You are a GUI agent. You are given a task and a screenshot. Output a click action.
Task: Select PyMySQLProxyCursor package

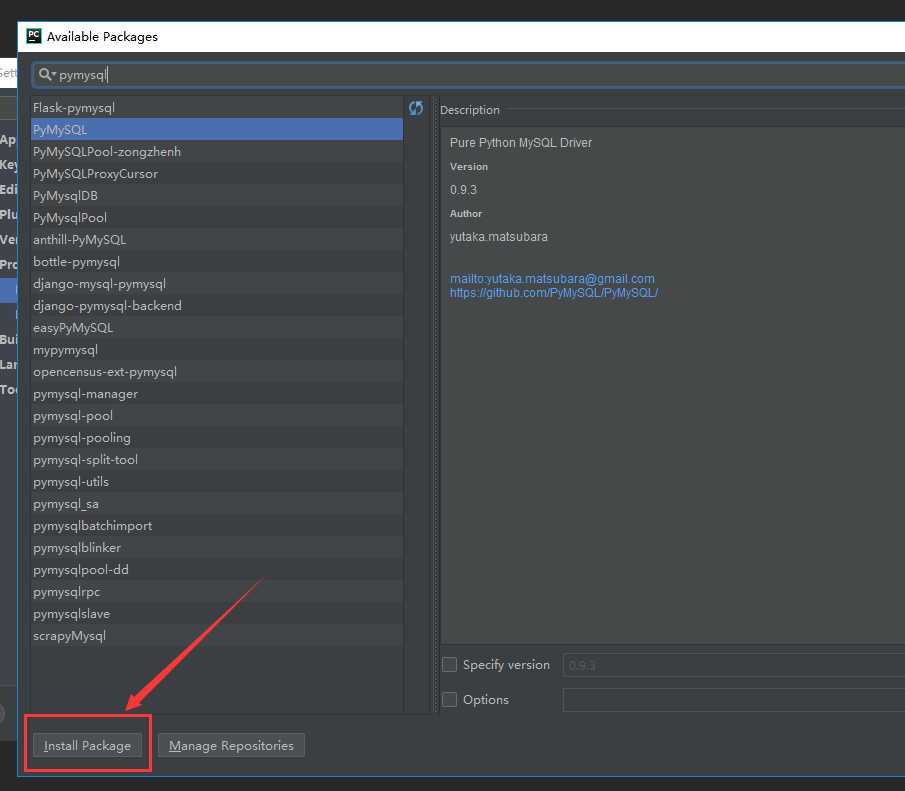click(217, 173)
